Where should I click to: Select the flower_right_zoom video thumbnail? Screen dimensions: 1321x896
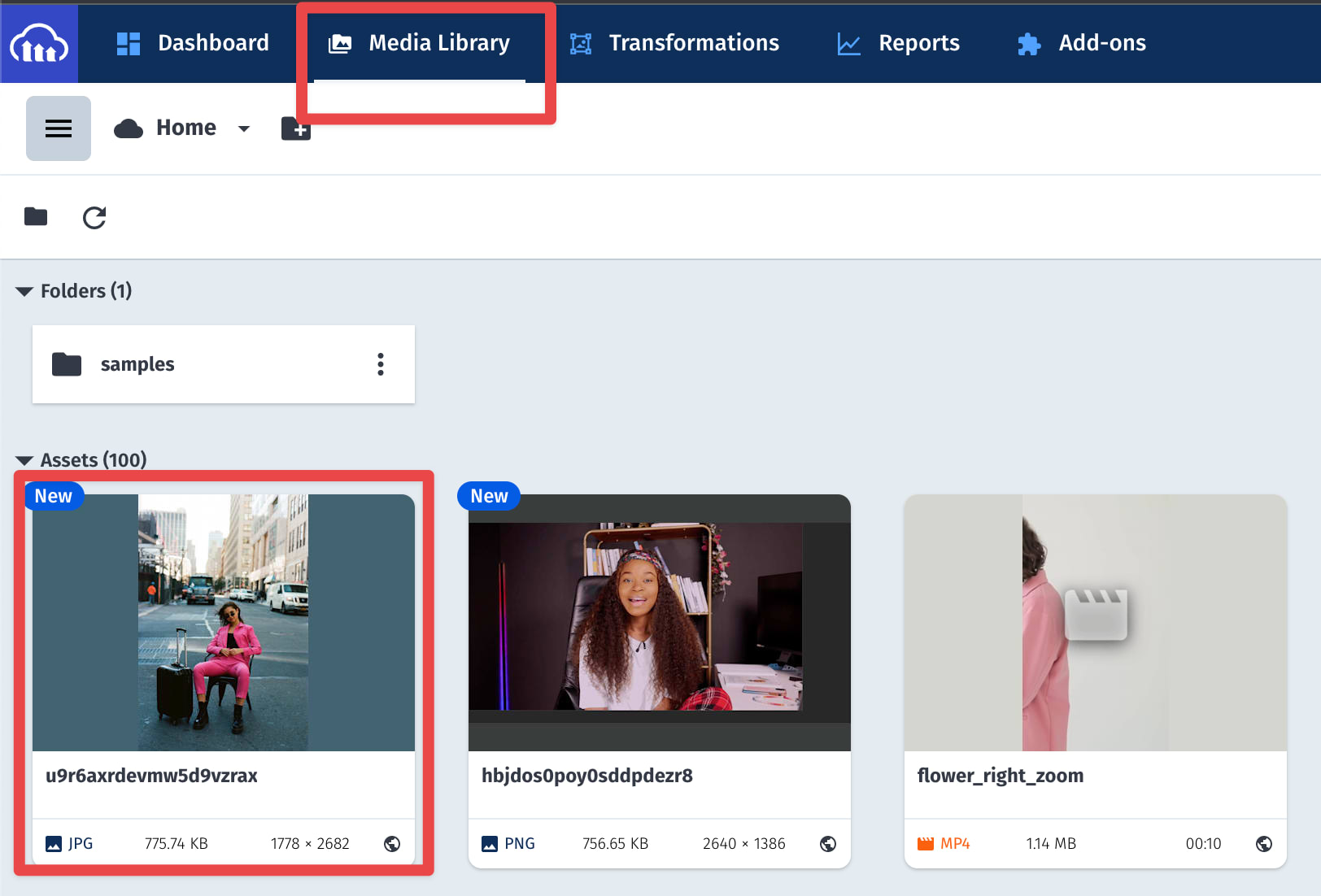click(1096, 623)
